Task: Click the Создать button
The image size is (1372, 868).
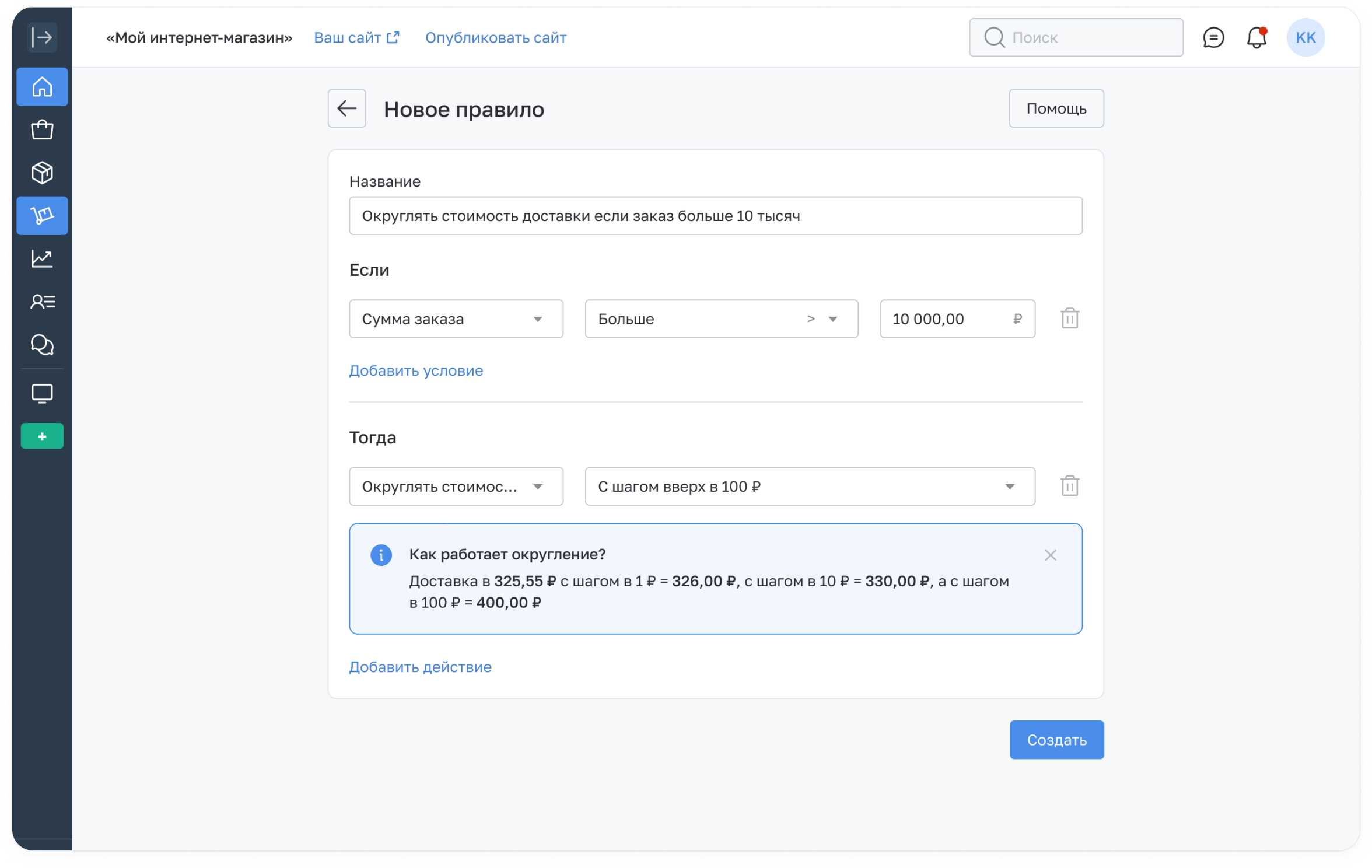Action: click(x=1056, y=740)
